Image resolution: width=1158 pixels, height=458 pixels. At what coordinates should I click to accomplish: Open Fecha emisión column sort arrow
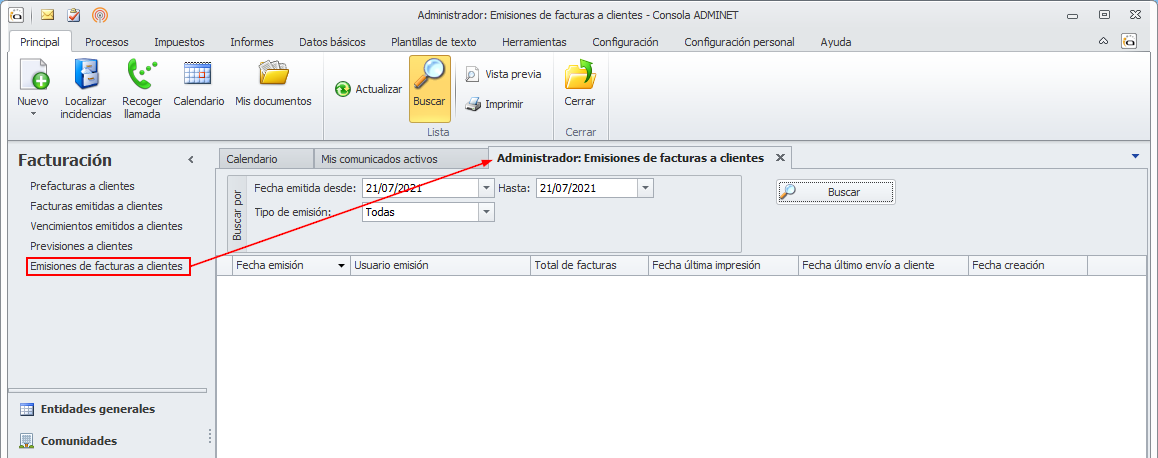[341, 266]
